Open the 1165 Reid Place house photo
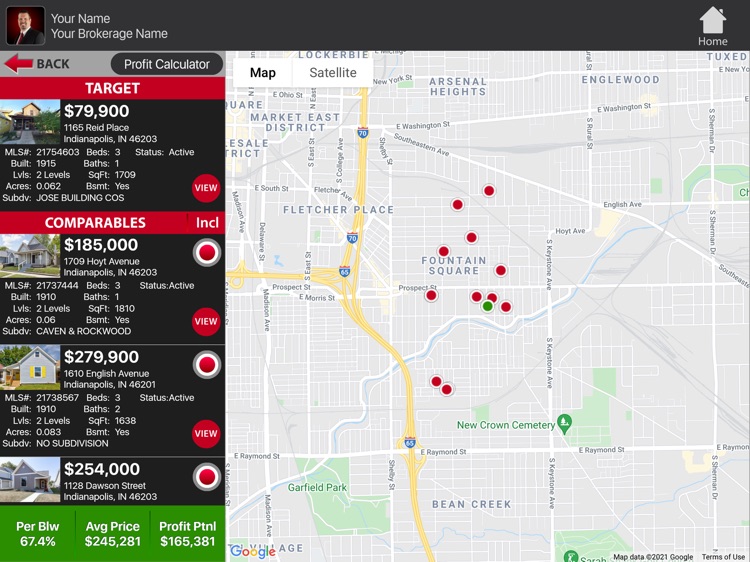Viewport: 750px width, 562px height. 30,122
